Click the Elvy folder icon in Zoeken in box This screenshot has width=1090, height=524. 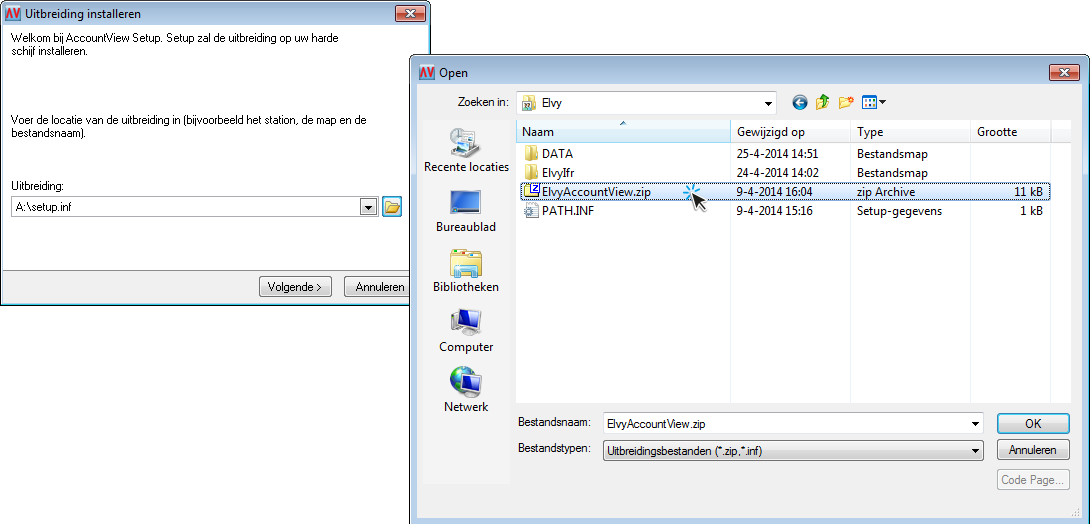pos(530,103)
